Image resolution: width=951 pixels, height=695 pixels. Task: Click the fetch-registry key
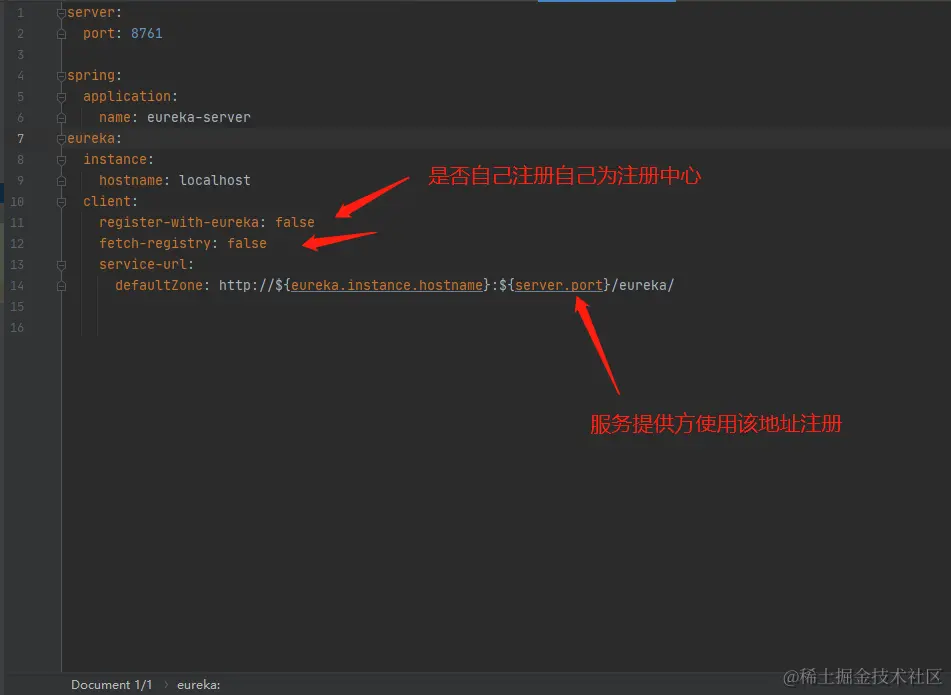(155, 243)
